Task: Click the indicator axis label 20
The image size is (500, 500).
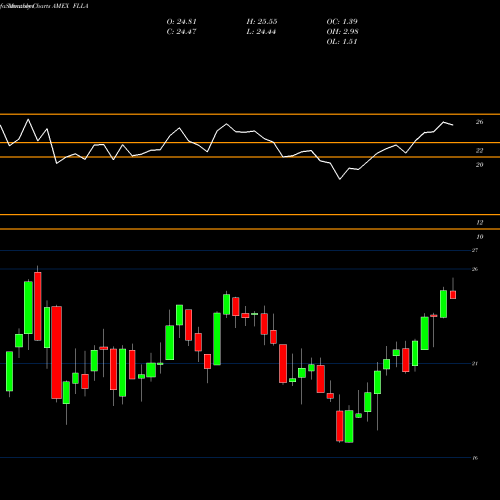Action: point(479,165)
